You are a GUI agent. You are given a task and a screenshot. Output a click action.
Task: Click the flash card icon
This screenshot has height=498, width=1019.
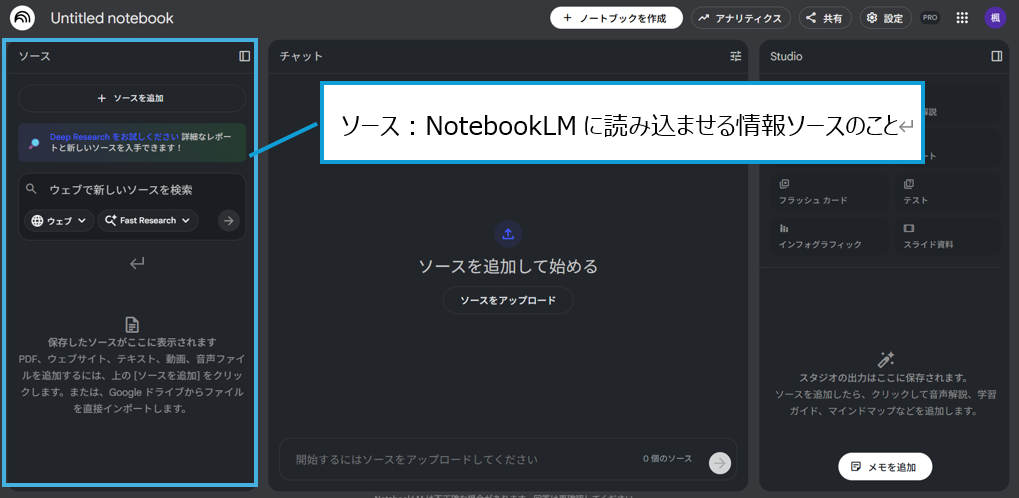pyautogui.click(x=784, y=184)
